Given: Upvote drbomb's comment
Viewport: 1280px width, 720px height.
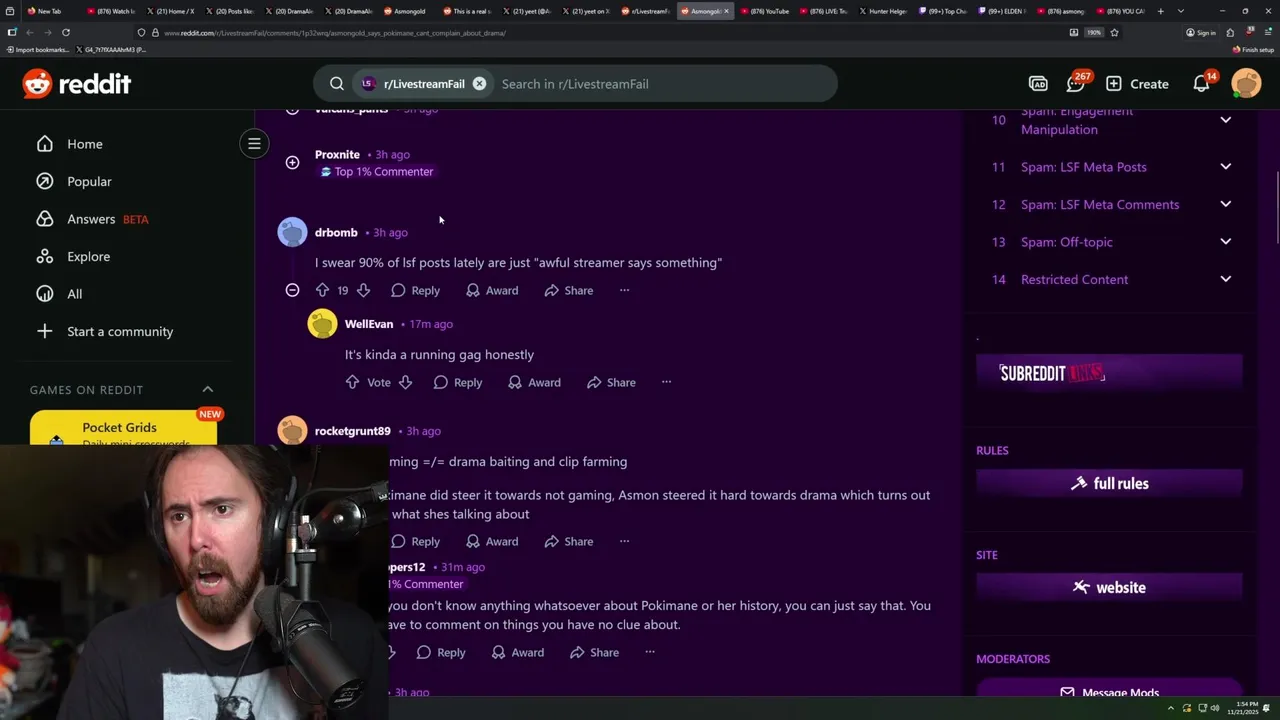Looking at the screenshot, I should tap(322, 290).
